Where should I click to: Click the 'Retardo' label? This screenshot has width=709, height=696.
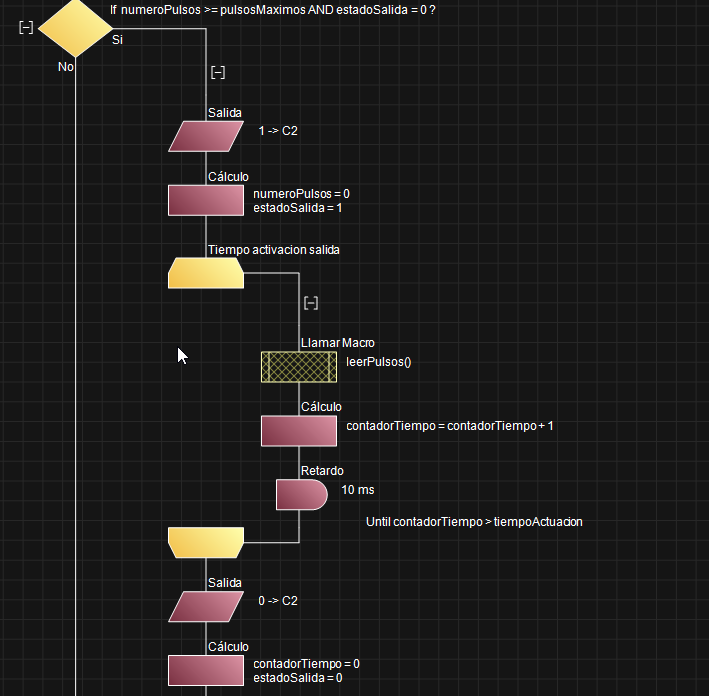(x=322, y=471)
